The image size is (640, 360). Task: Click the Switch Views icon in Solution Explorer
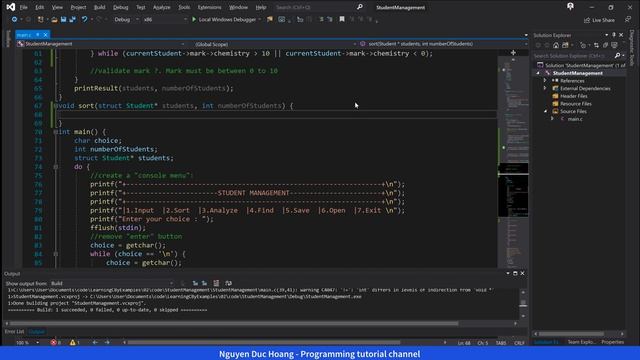pyautogui.click(x=565, y=45)
